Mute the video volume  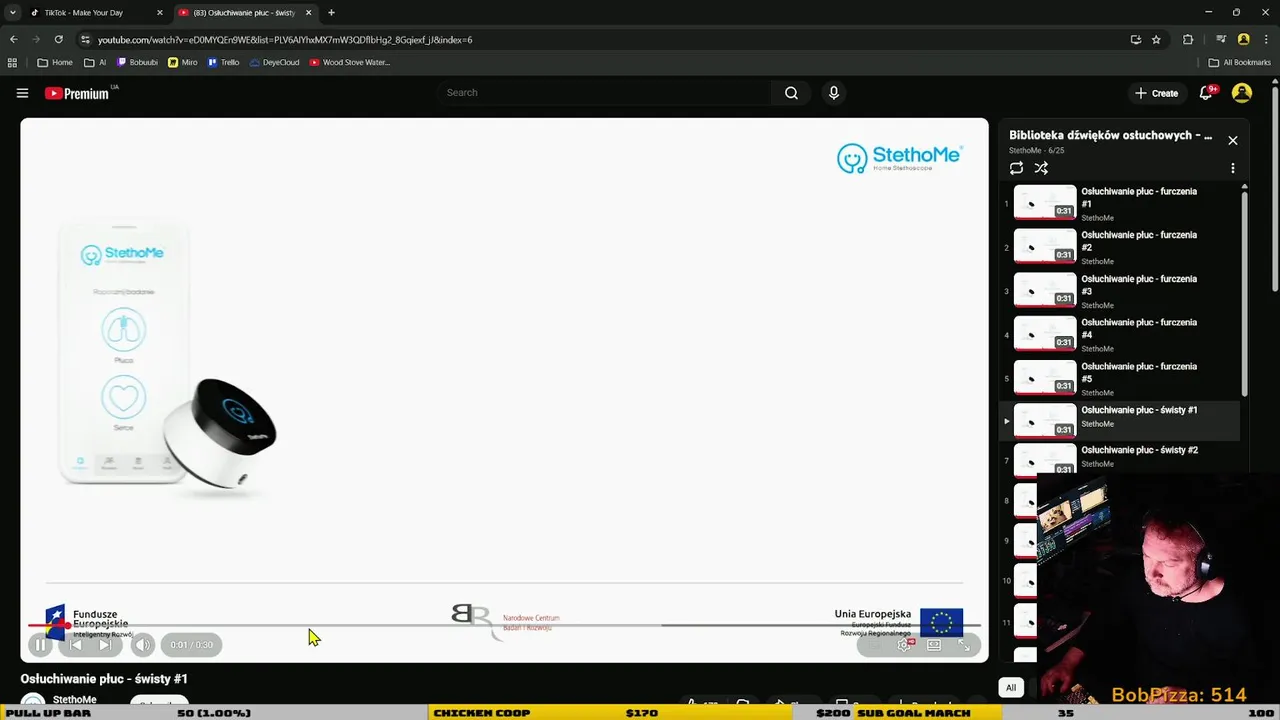pos(143,645)
